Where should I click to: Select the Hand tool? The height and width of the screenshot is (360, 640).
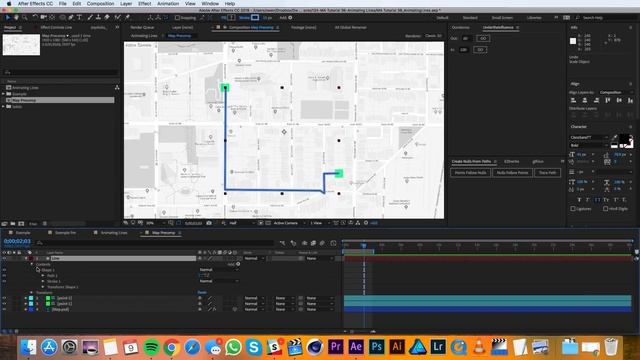[16, 18]
